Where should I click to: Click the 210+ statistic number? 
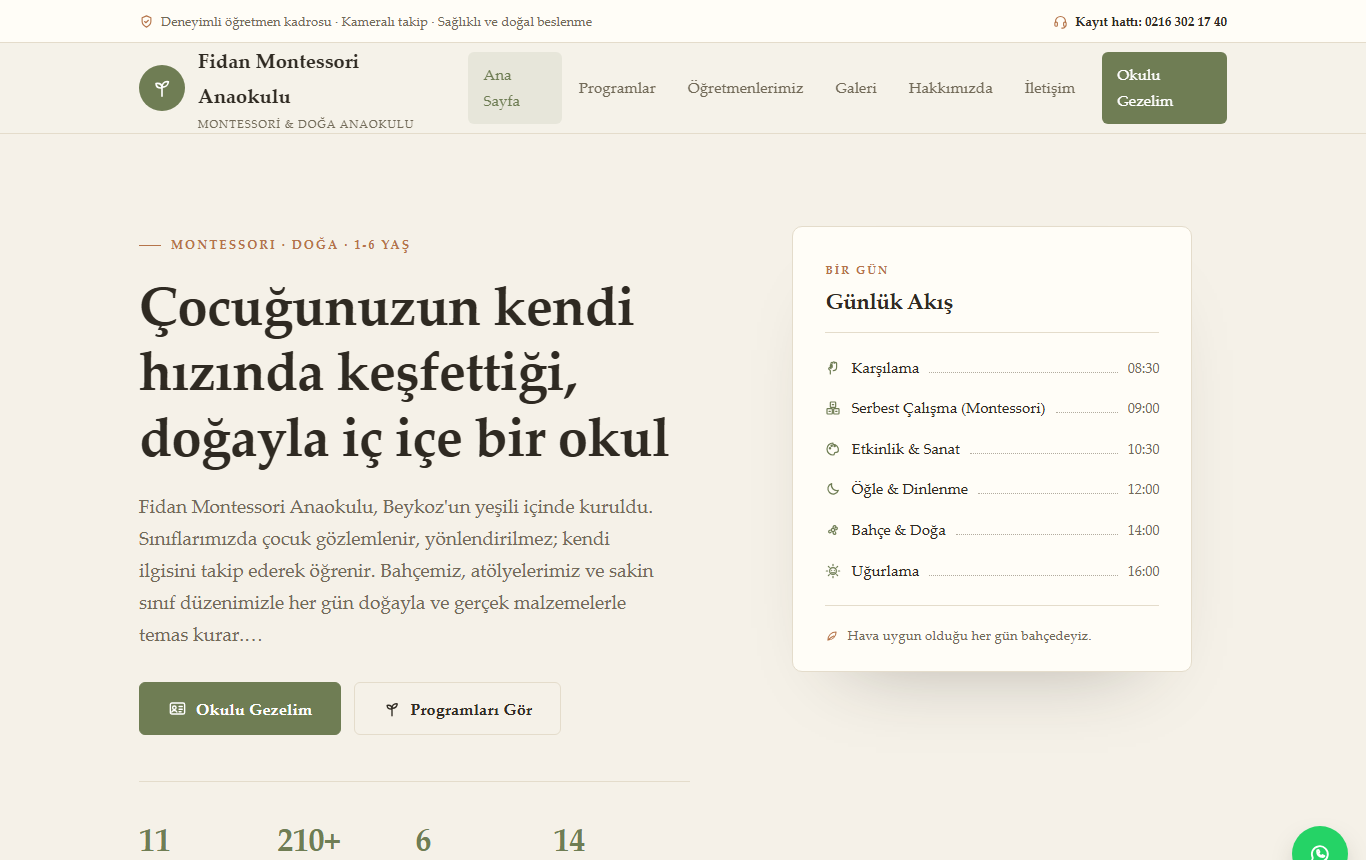(309, 841)
